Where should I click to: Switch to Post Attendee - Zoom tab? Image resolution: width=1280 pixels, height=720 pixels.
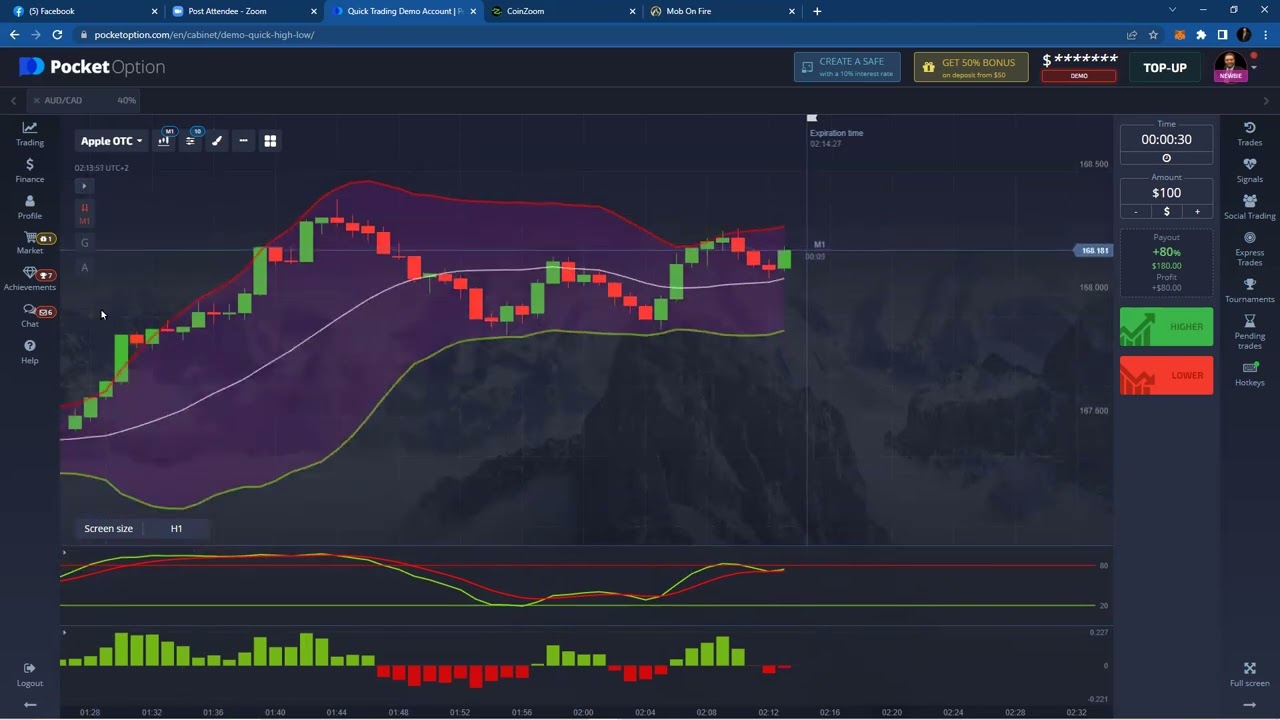(245, 11)
